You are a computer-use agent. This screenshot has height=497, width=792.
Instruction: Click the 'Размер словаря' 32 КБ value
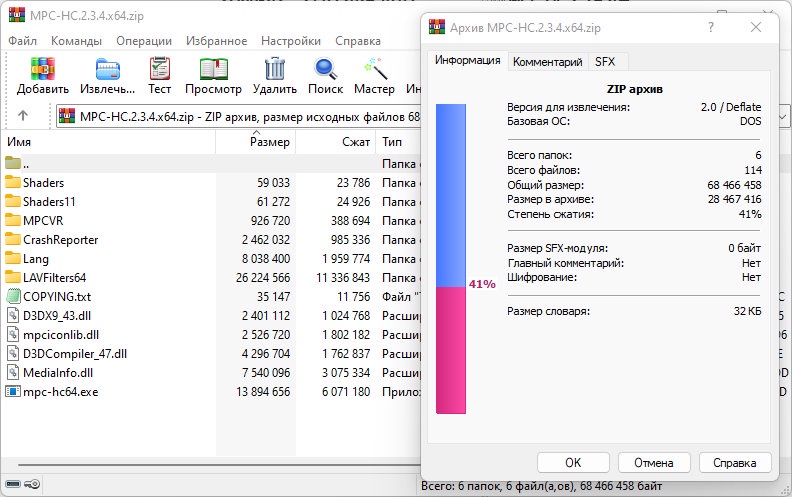pos(748,311)
